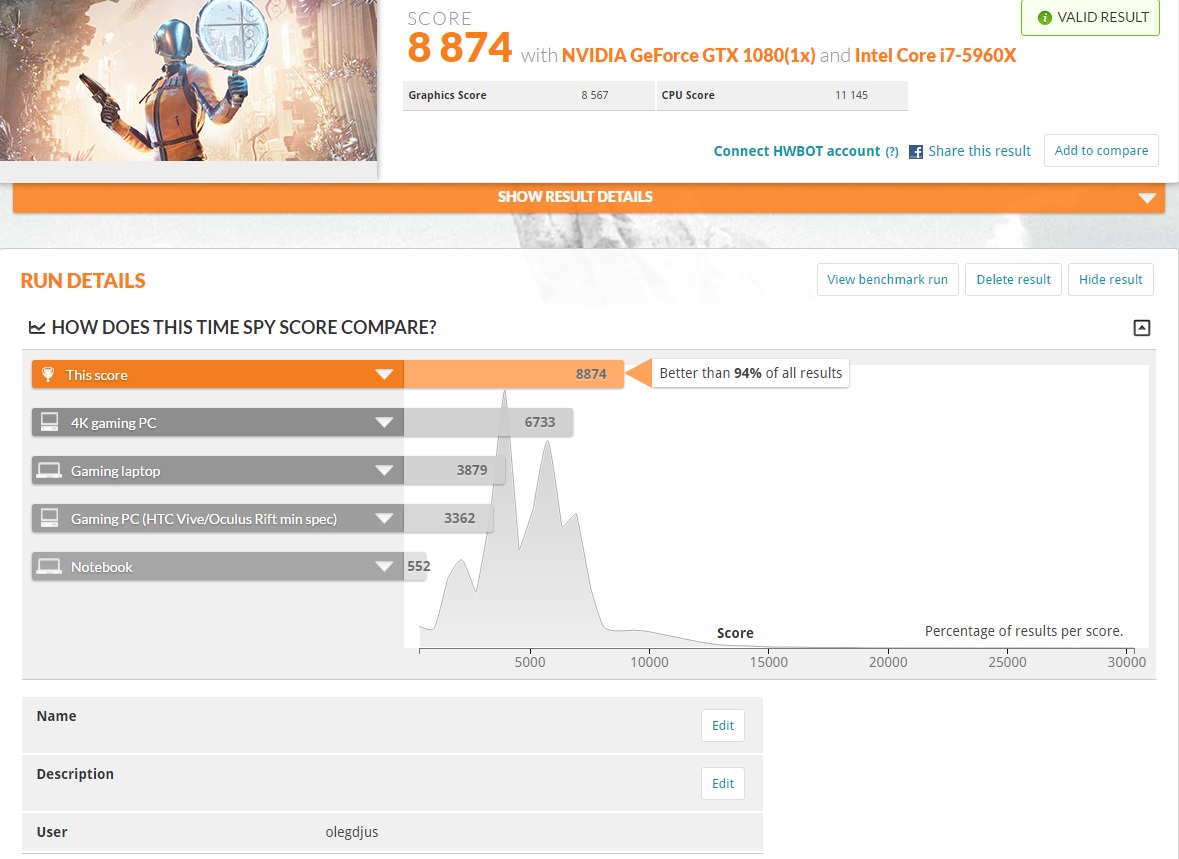1179x859 pixels.
Task: Click Intel Core i7-5960X link
Action: pos(935,56)
